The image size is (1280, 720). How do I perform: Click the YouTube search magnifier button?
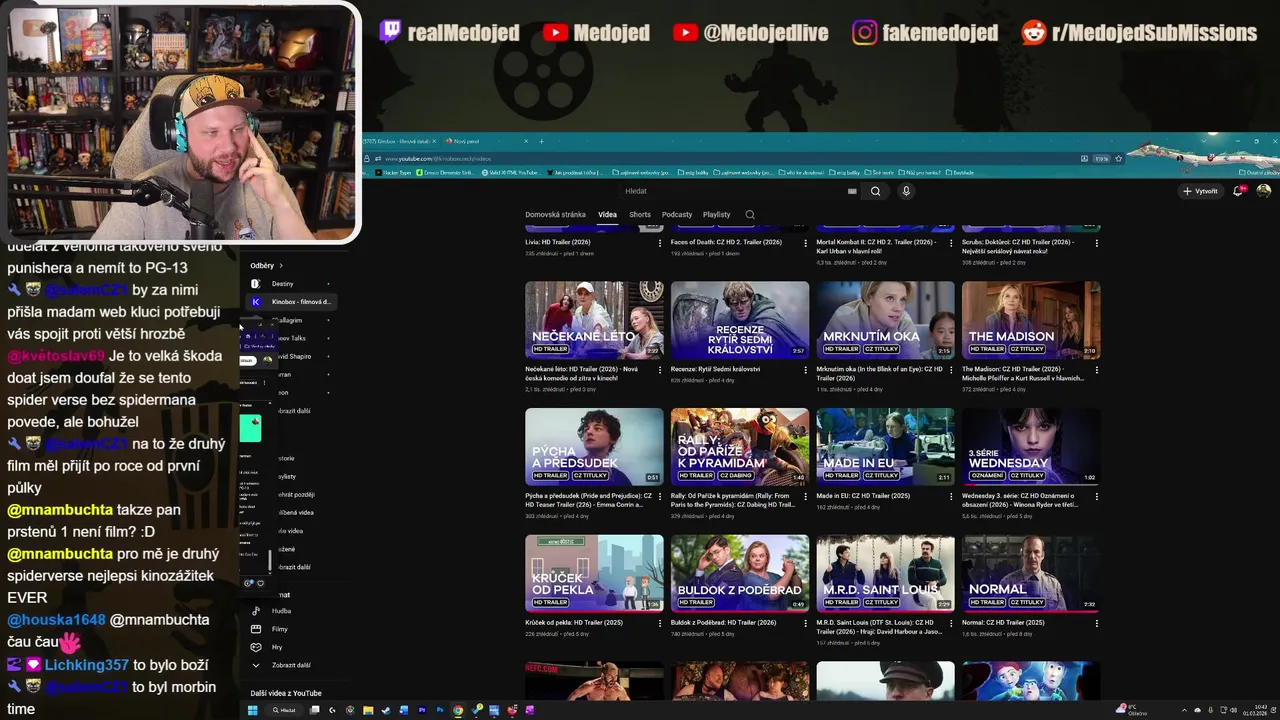point(875,191)
